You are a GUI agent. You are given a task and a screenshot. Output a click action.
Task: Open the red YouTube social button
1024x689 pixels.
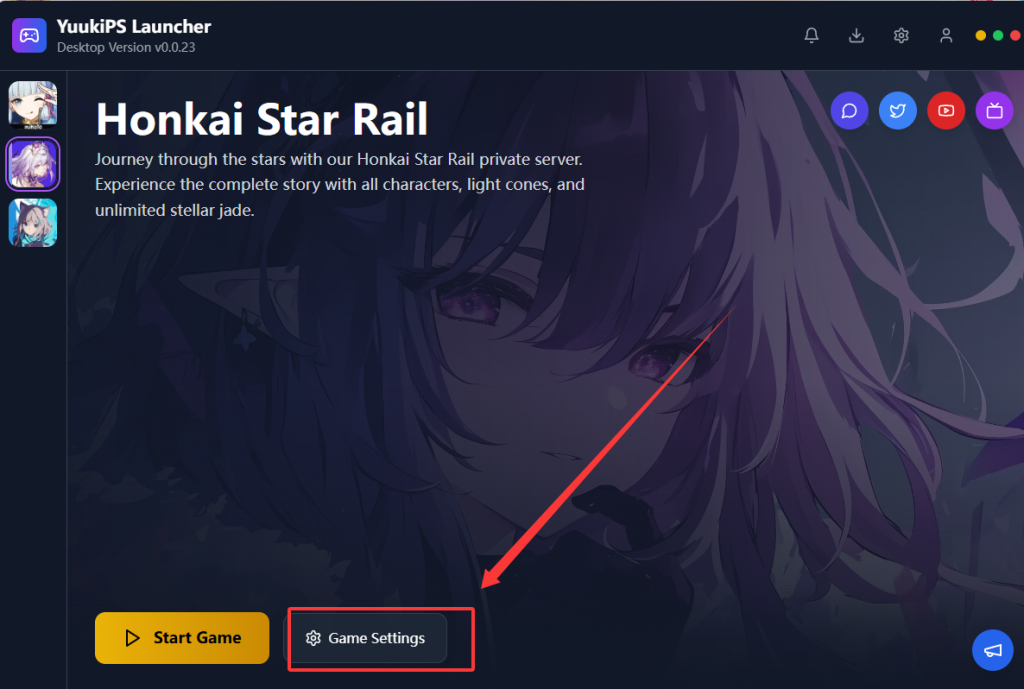[946, 110]
